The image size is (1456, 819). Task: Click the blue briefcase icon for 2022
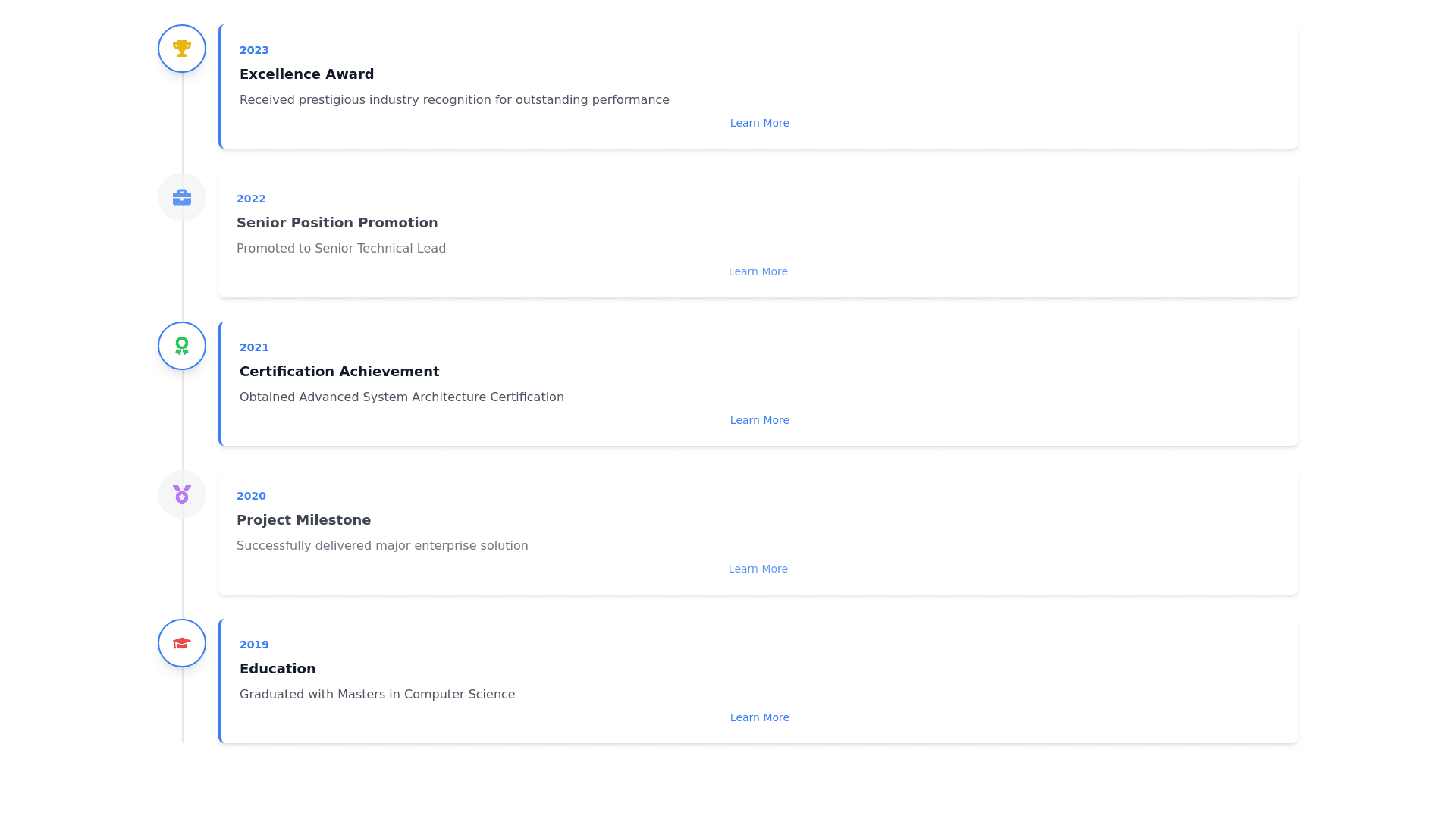pos(182,197)
